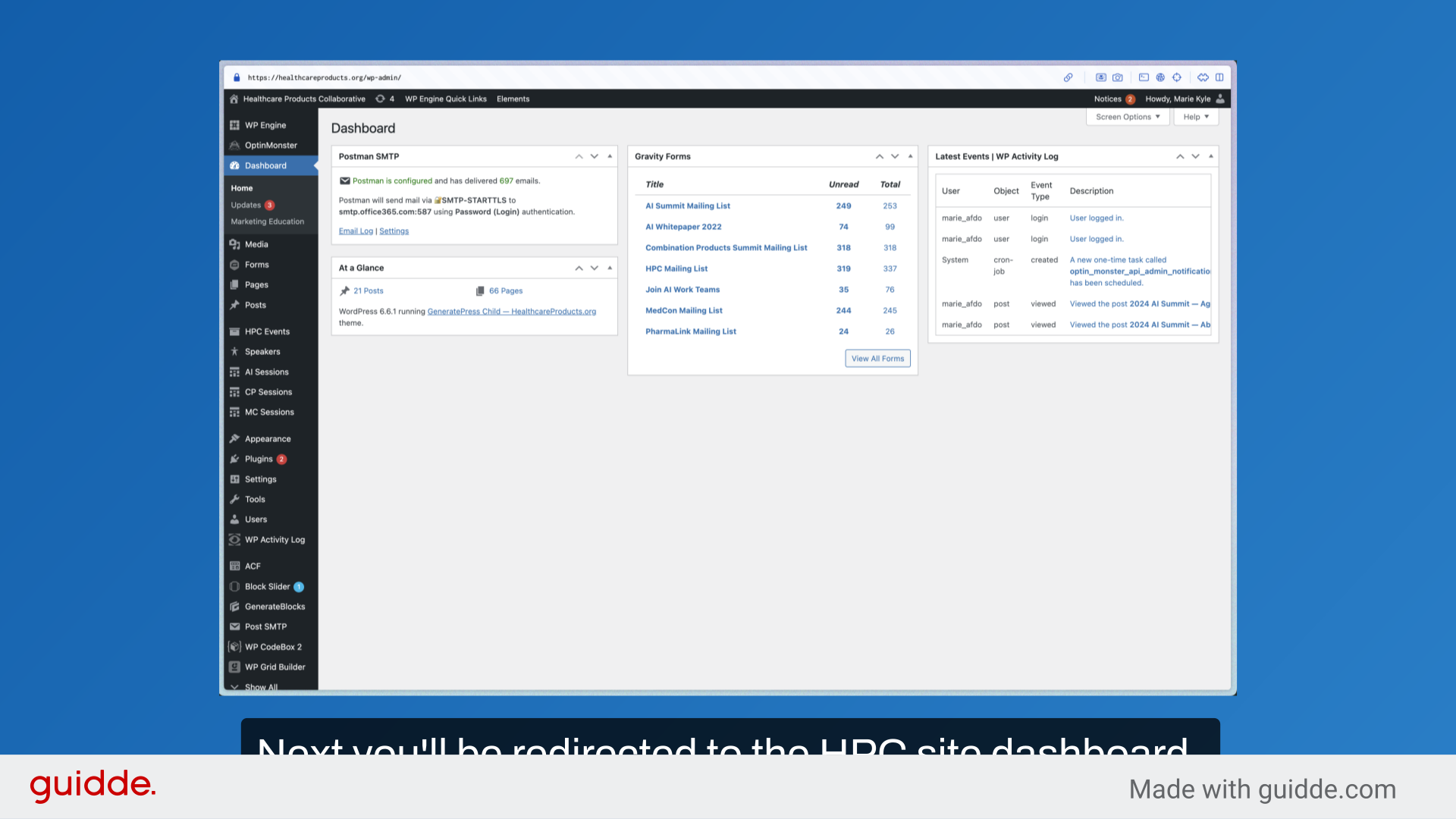Viewport: 1456px width, 819px height.
Task: Open the Appearance menu icon
Action: tap(235, 438)
